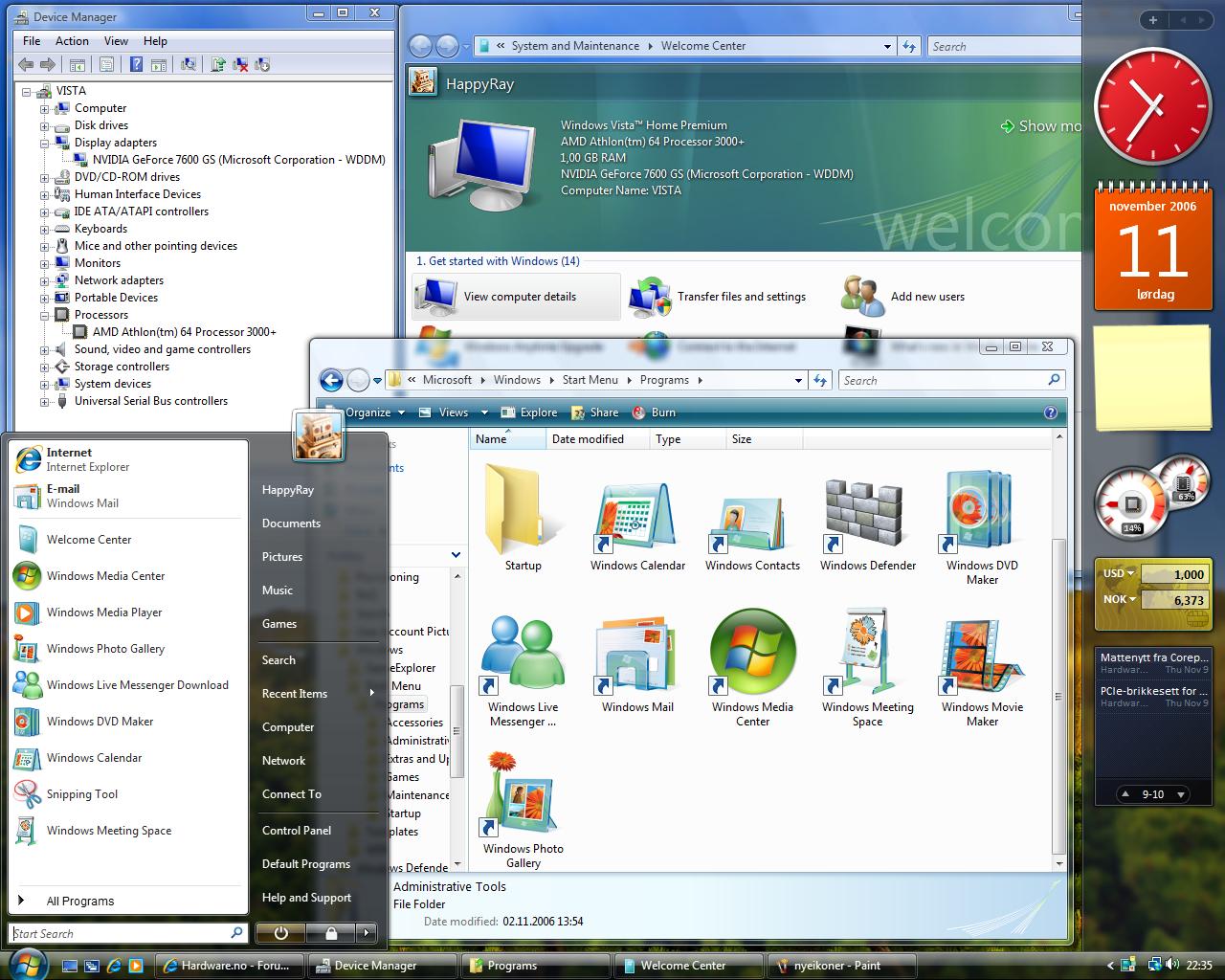Click the power button in Start menu
1225x980 pixels.
(x=280, y=932)
